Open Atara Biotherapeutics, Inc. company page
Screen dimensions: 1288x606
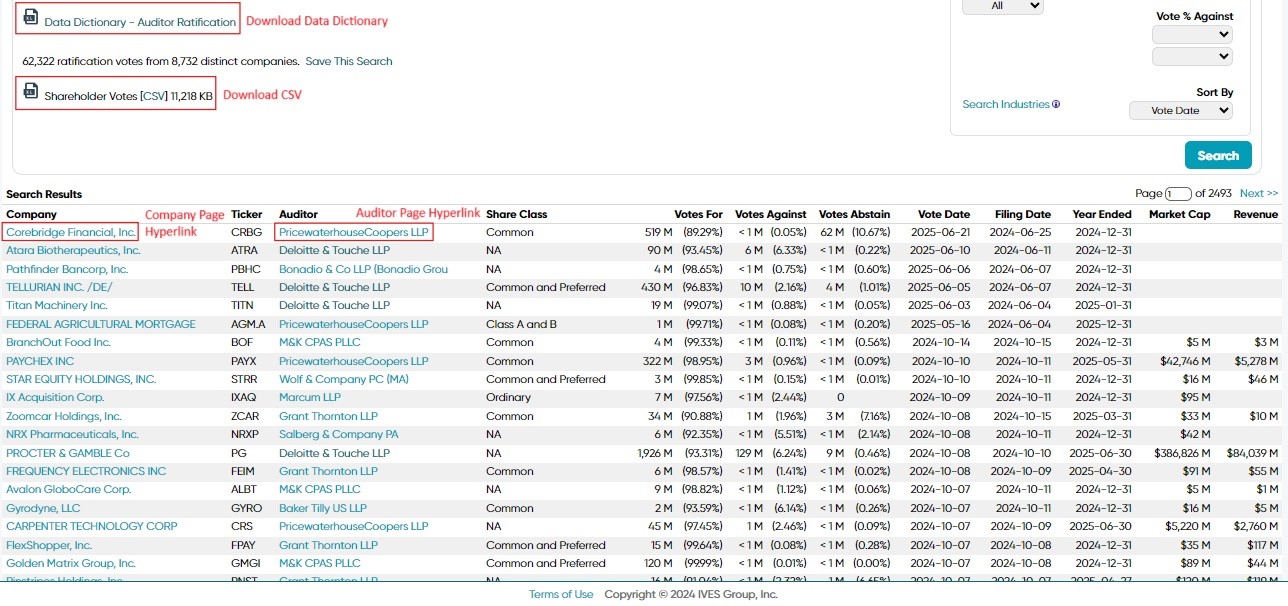pyautogui.click(x=73, y=250)
